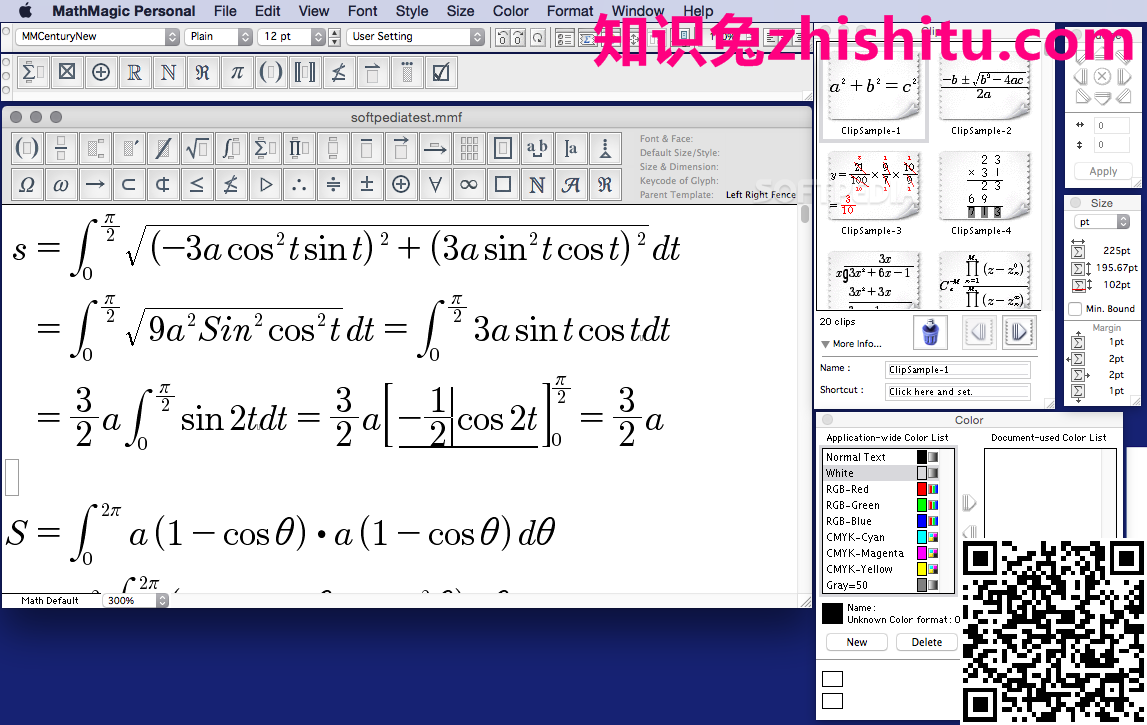Image resolution: width=1147 pixels, height=725 pixels.
Task: Open the Style menu
Action: click(412, 11)
